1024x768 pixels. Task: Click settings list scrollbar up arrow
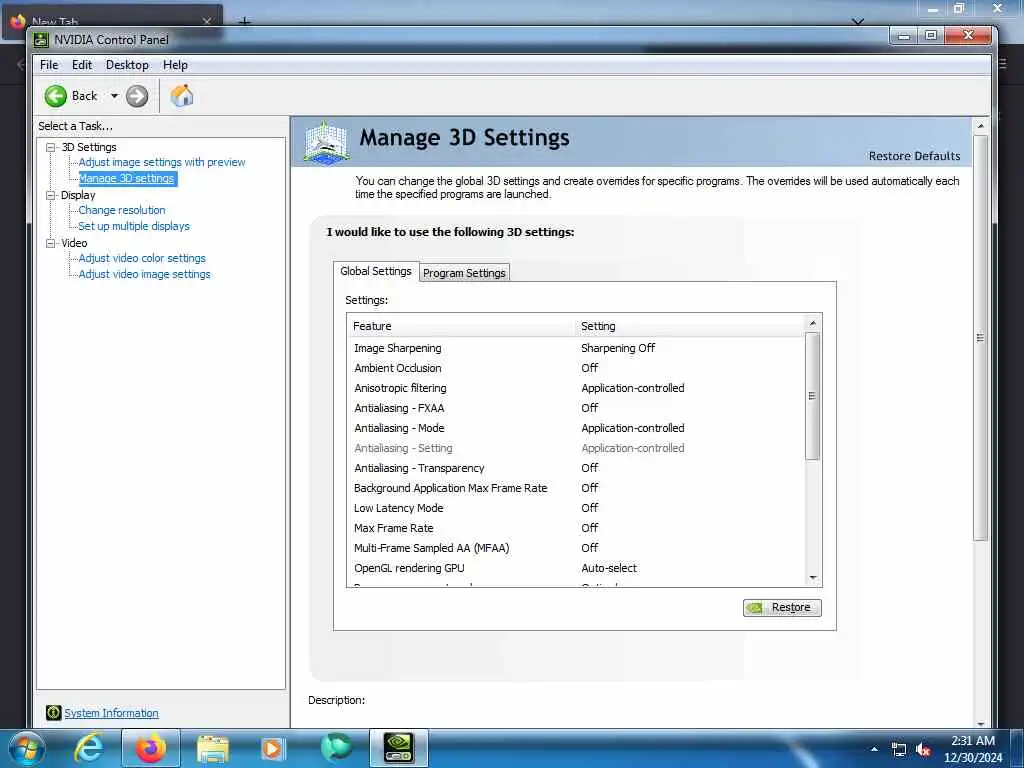pos(812,323)
